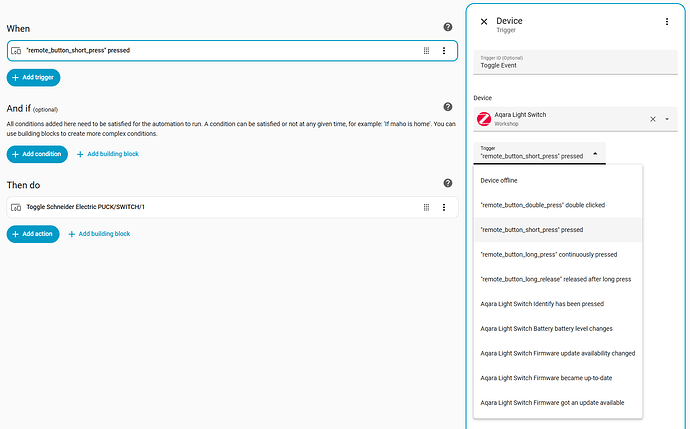Choose "remote_button_double_press" double clicked option
Screen dimensions: 690x429
(542, 205)
